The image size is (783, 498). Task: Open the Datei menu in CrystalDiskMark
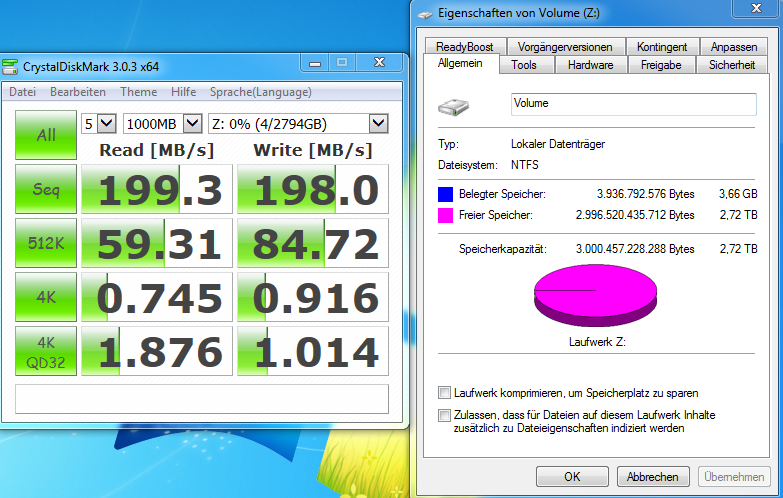click(x=22, y=92)
